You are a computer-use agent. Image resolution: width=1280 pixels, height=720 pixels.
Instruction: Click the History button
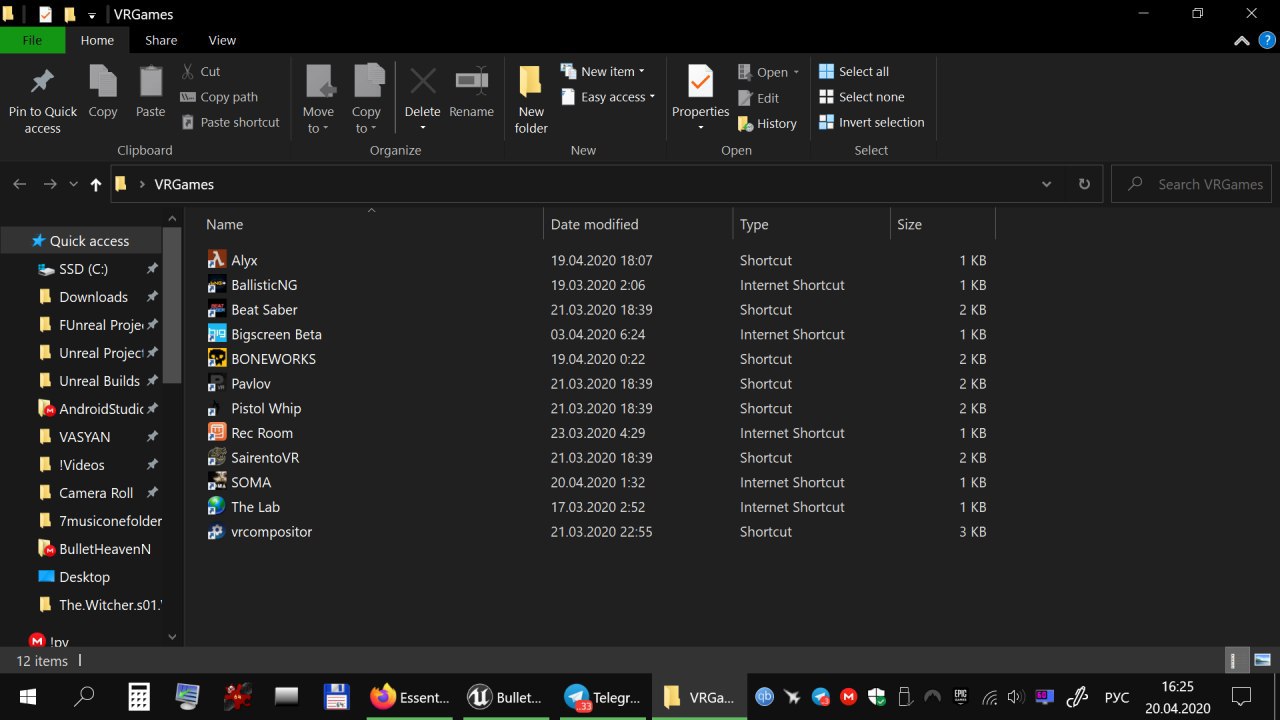tap(767, 123)
